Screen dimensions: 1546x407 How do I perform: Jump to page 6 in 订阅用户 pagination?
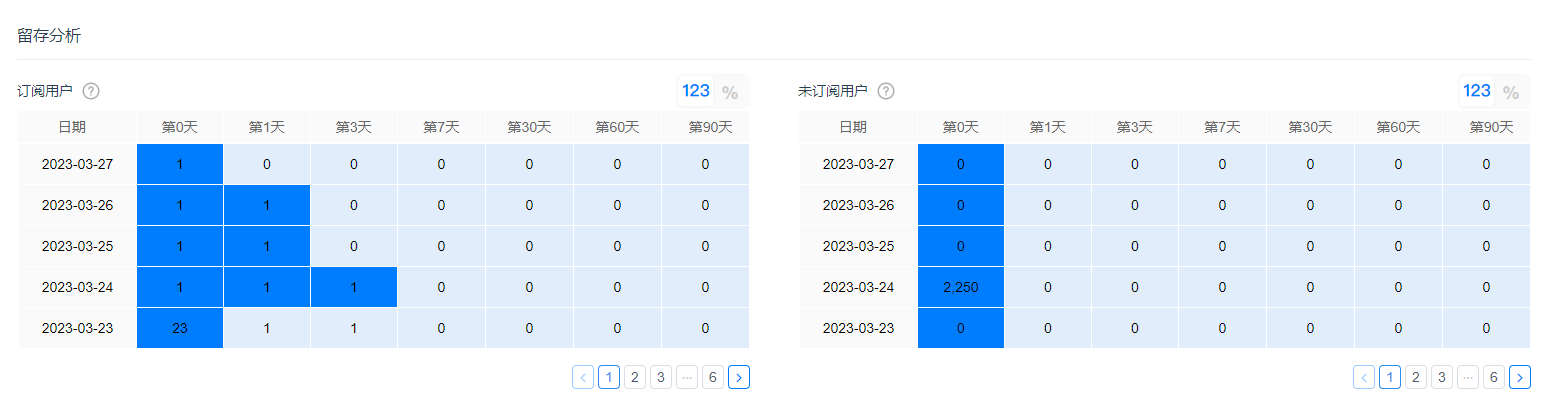point(713,377)
